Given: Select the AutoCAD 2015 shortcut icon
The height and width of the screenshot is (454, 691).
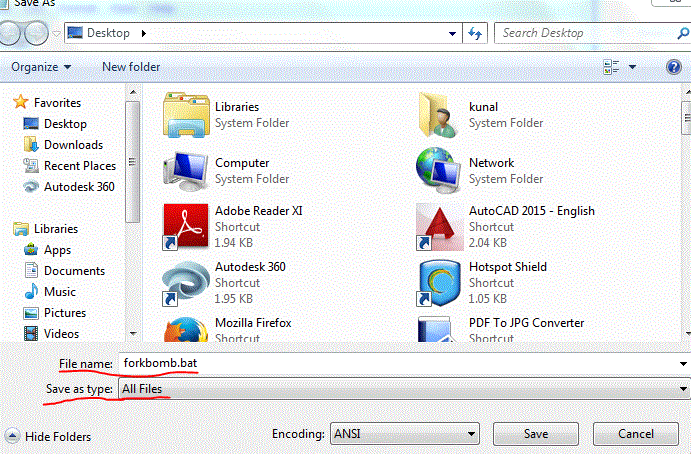Looking at the screenshot, I should 439,227.
